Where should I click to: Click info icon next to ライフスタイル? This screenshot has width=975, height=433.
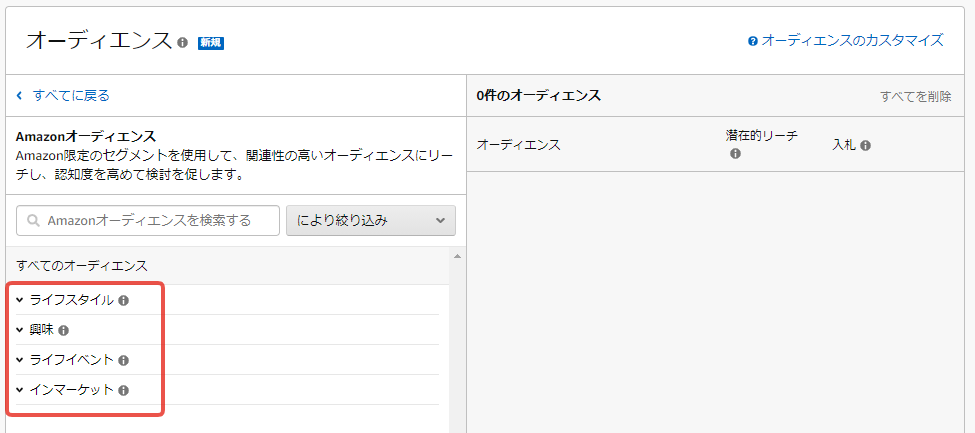pyautogui.click(x=124, y=300)
